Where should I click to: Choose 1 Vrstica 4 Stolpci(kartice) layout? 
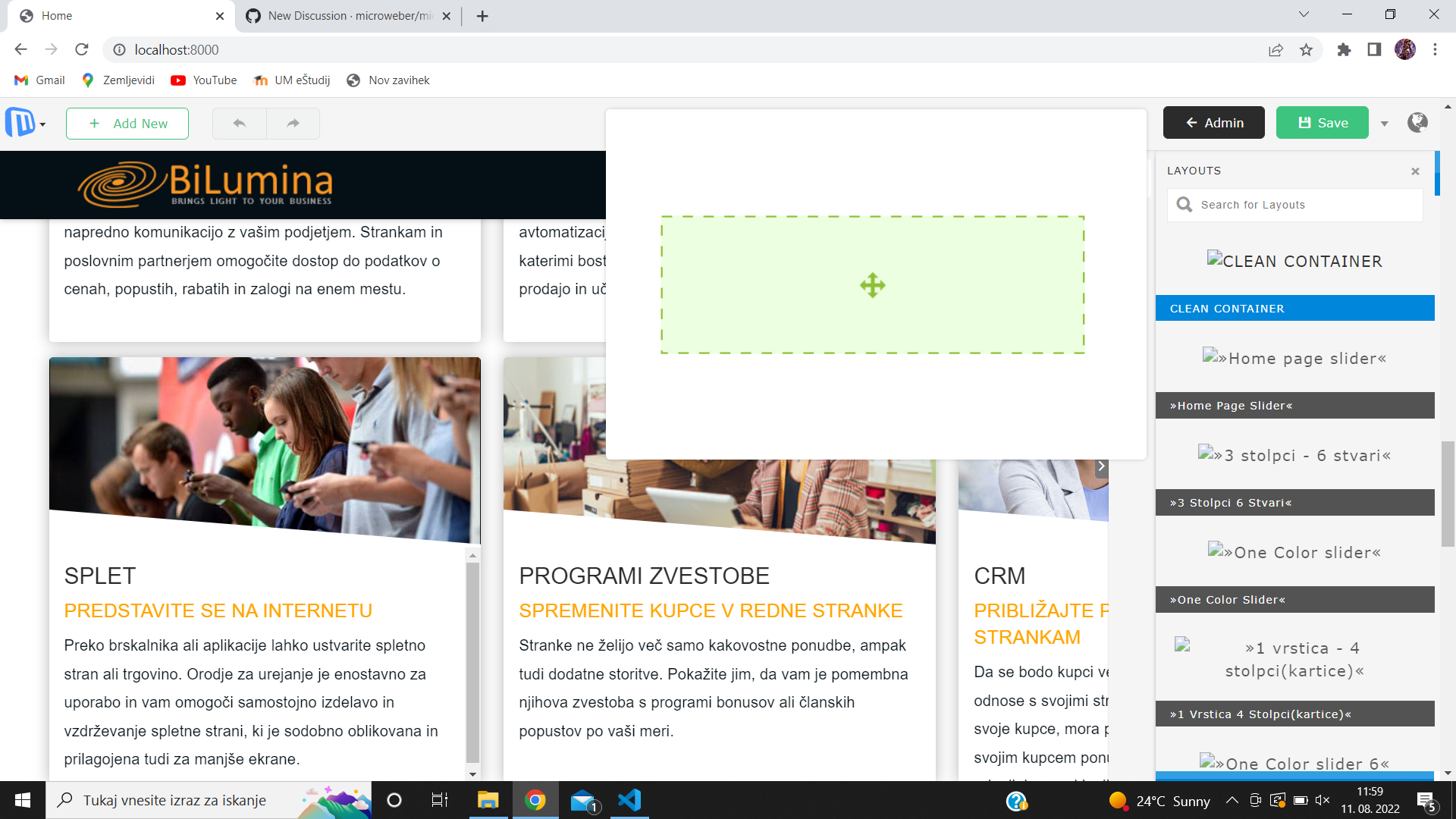(x=1295, y=714)
